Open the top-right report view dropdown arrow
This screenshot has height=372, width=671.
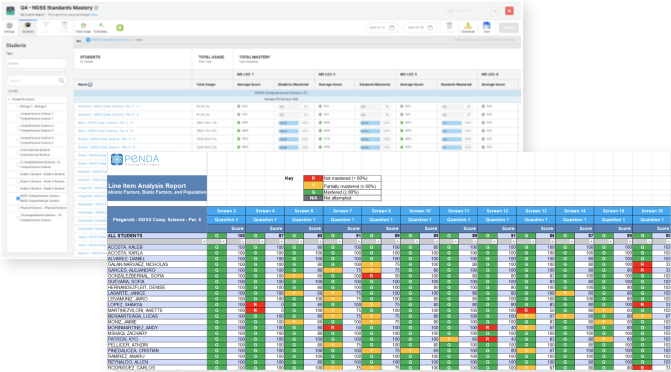click(495, 11)
